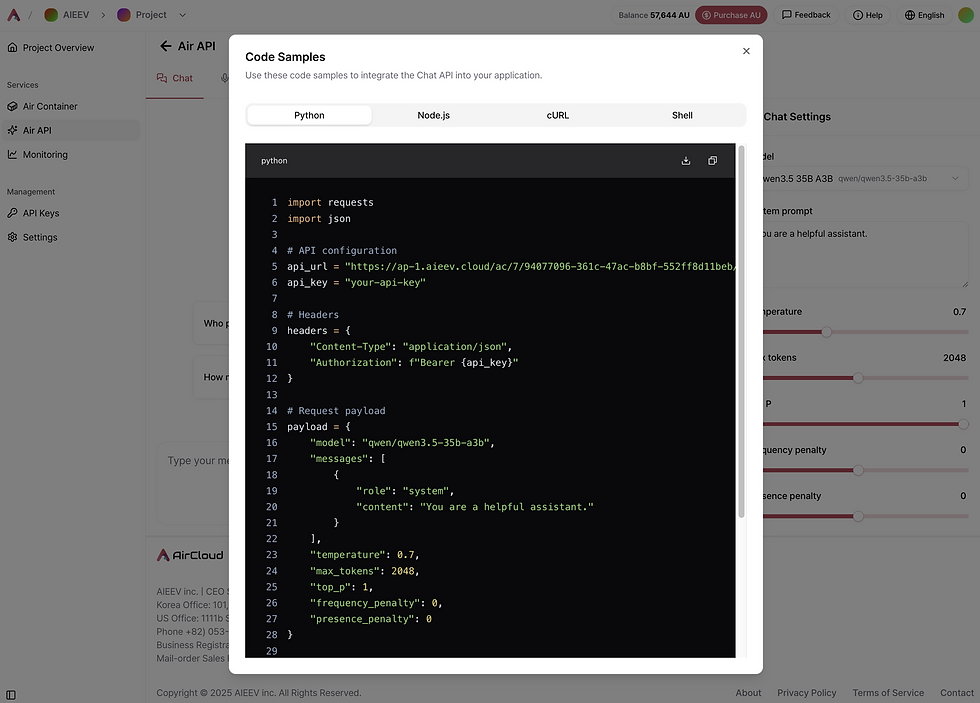Click the system prompt text area
The width and height of the screenshot is (980, 703).
pos(865,254)
